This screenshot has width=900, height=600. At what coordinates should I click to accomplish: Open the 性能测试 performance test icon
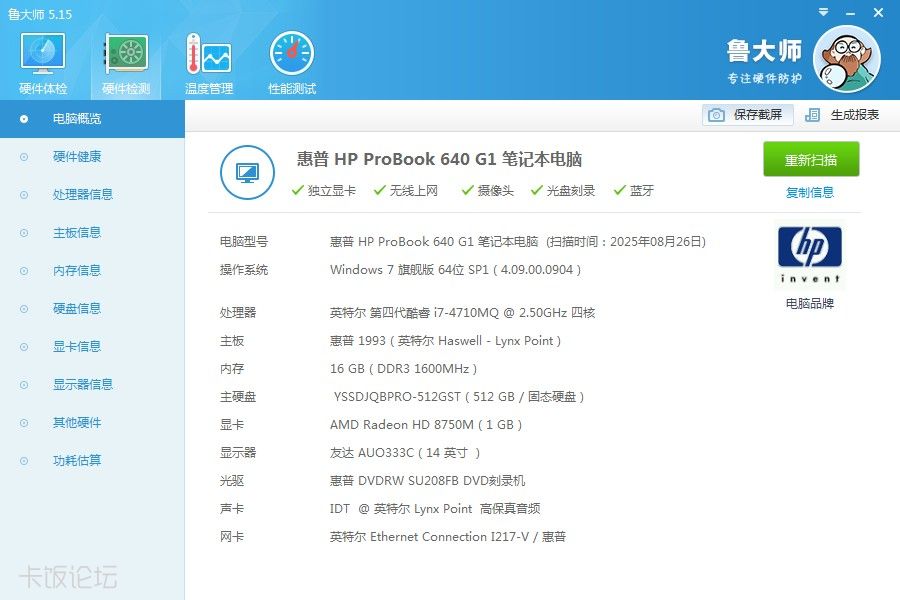pos(292,56)
